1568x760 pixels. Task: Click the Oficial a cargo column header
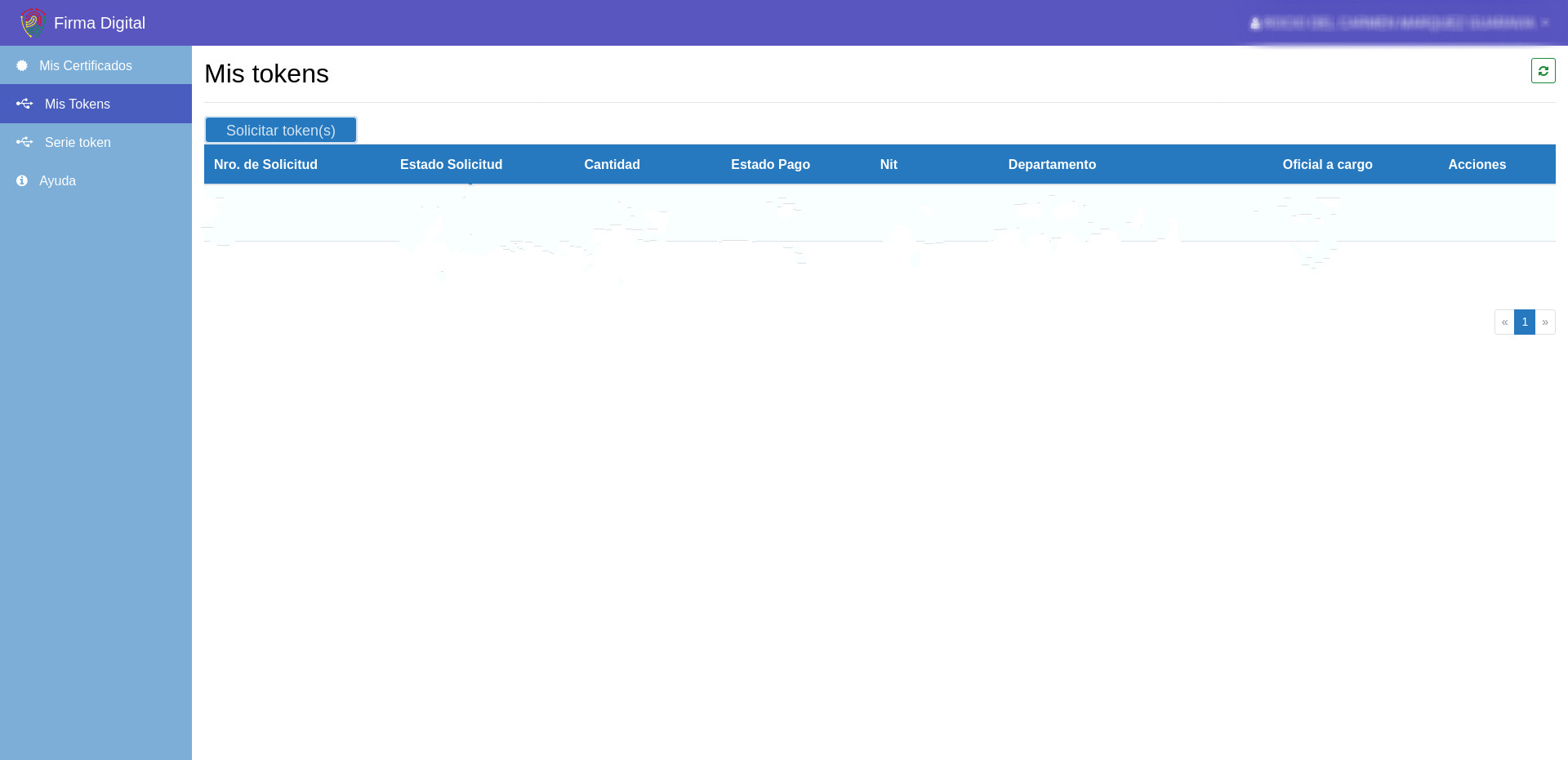(x=1327, y=164)
